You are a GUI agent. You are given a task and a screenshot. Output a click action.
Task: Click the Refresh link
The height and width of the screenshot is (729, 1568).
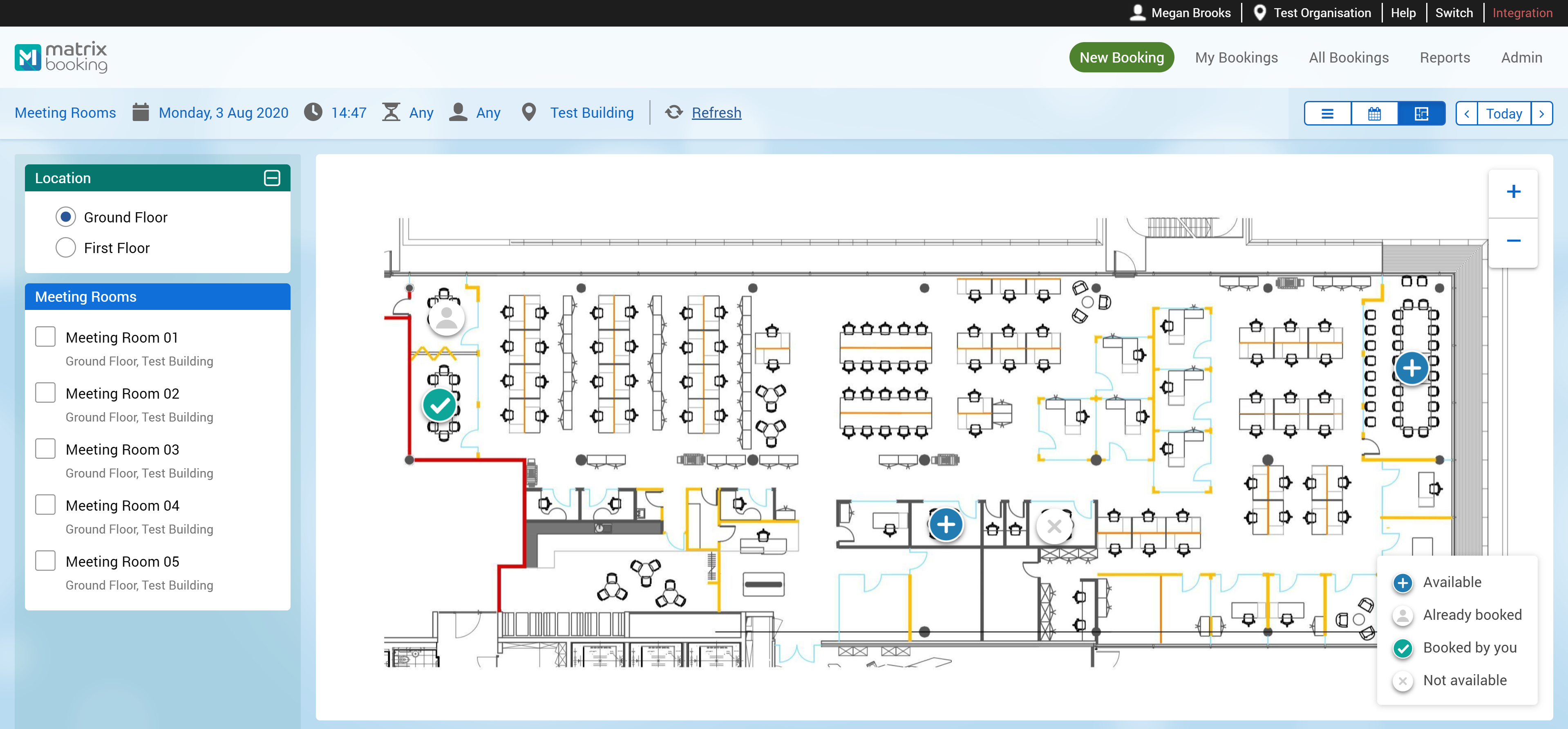point(716,113)
